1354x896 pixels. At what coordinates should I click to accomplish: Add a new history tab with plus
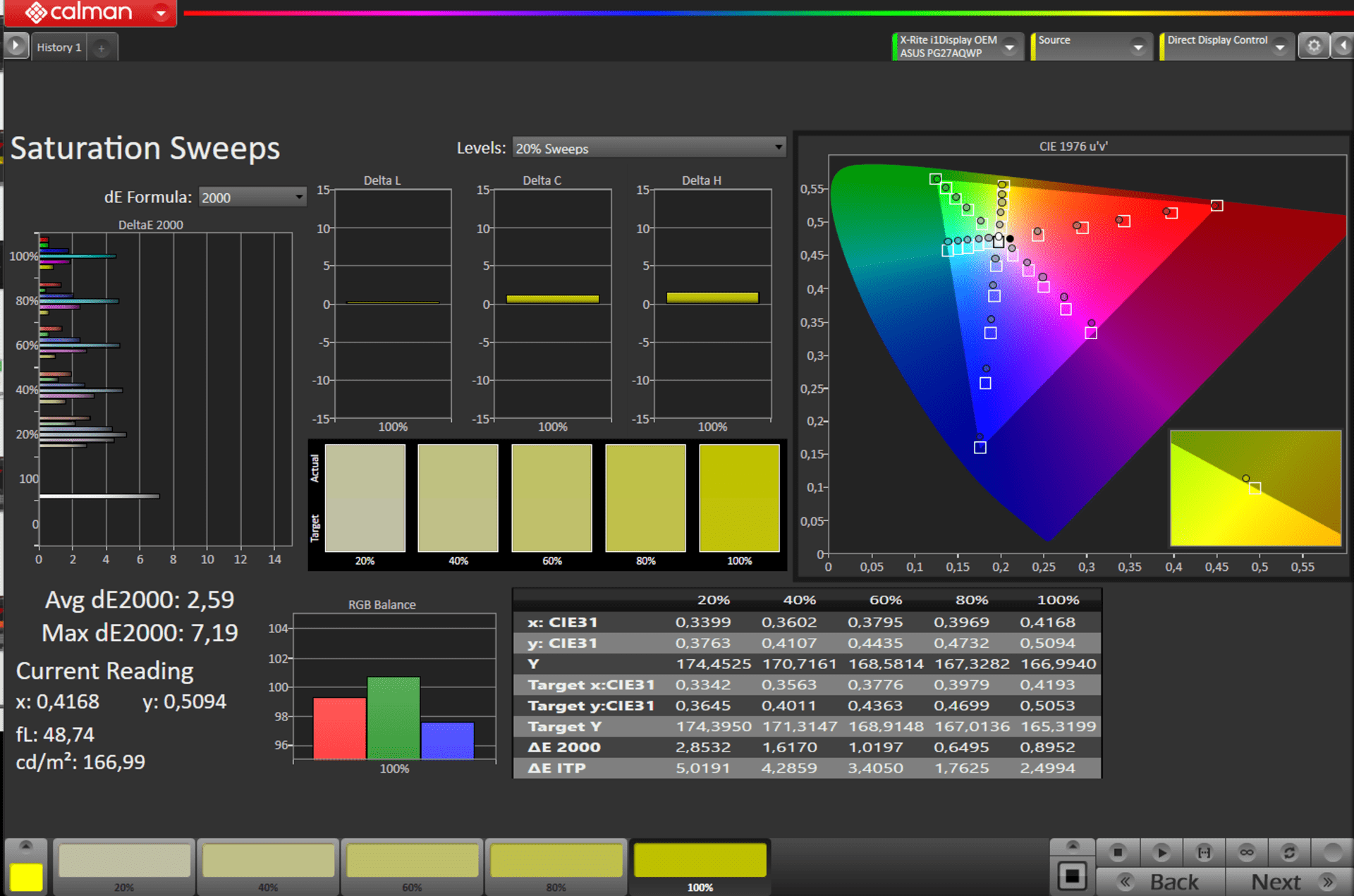[102, 48]
